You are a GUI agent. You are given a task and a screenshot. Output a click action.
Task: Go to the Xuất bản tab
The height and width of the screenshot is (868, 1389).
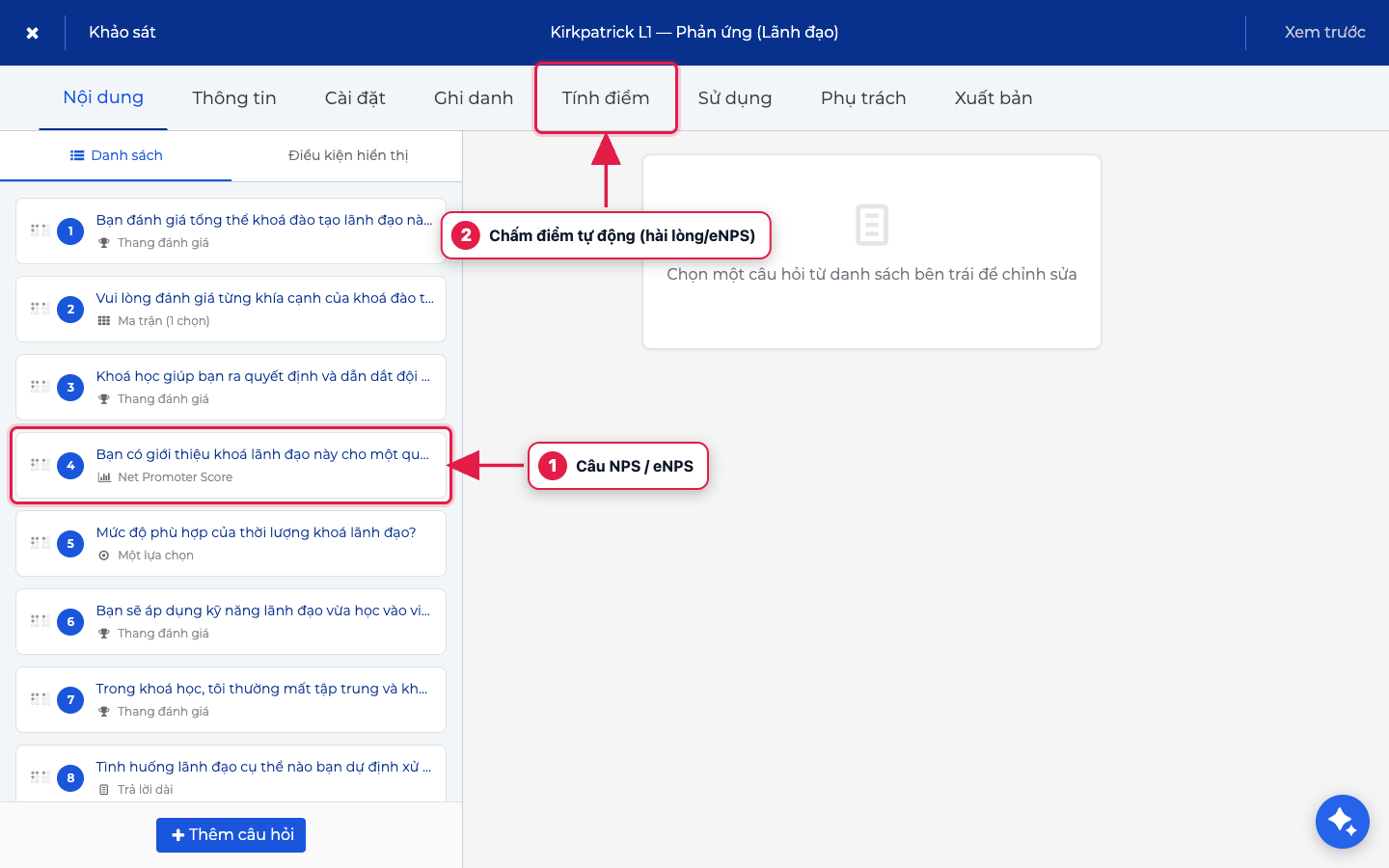[994, 97]
